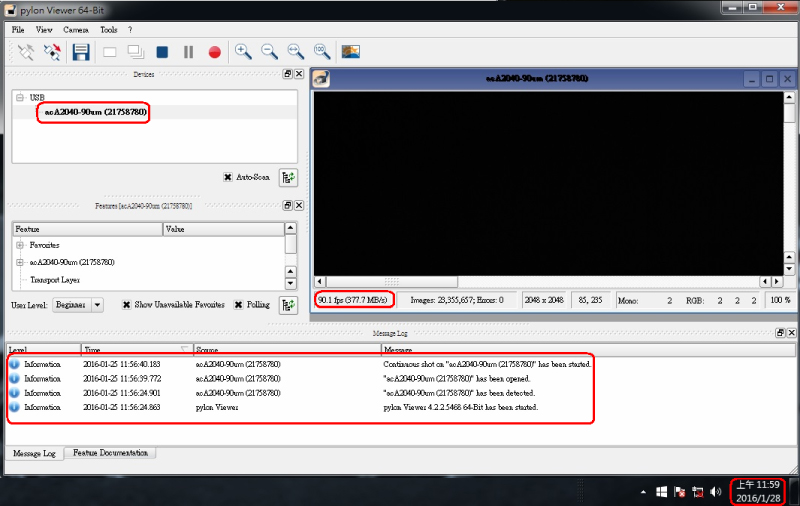Click the refresh devices icon beside Auto-Scan

[288, 177]
